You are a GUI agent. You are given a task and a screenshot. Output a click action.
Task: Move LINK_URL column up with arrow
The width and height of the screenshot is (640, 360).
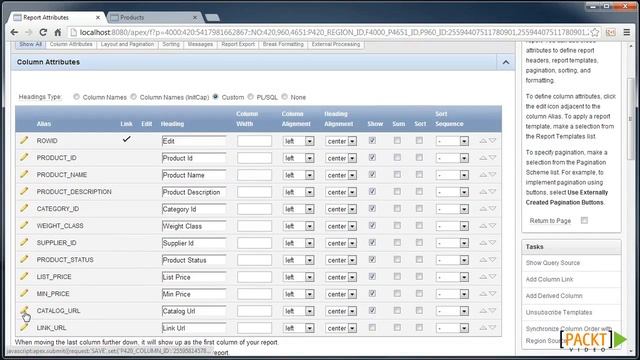tap(483, 328)
